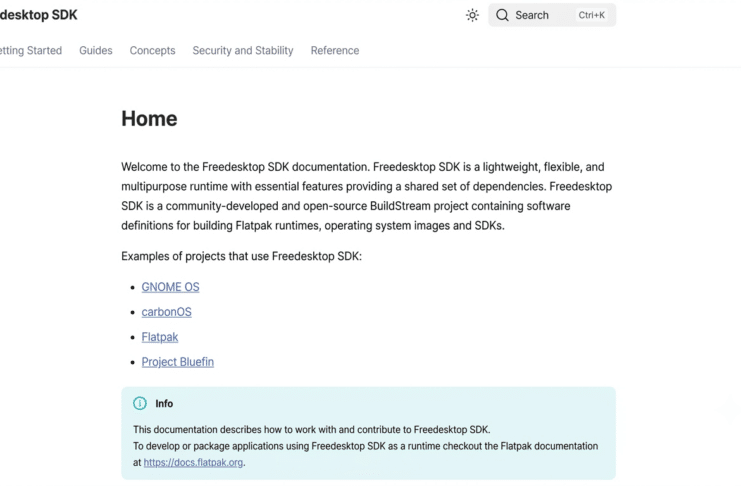Image resolution: width=741 pixels, height=486 pixels.
Task: Open the Getting Started tab
Action: pyautogui.click(x=31, y=51)
